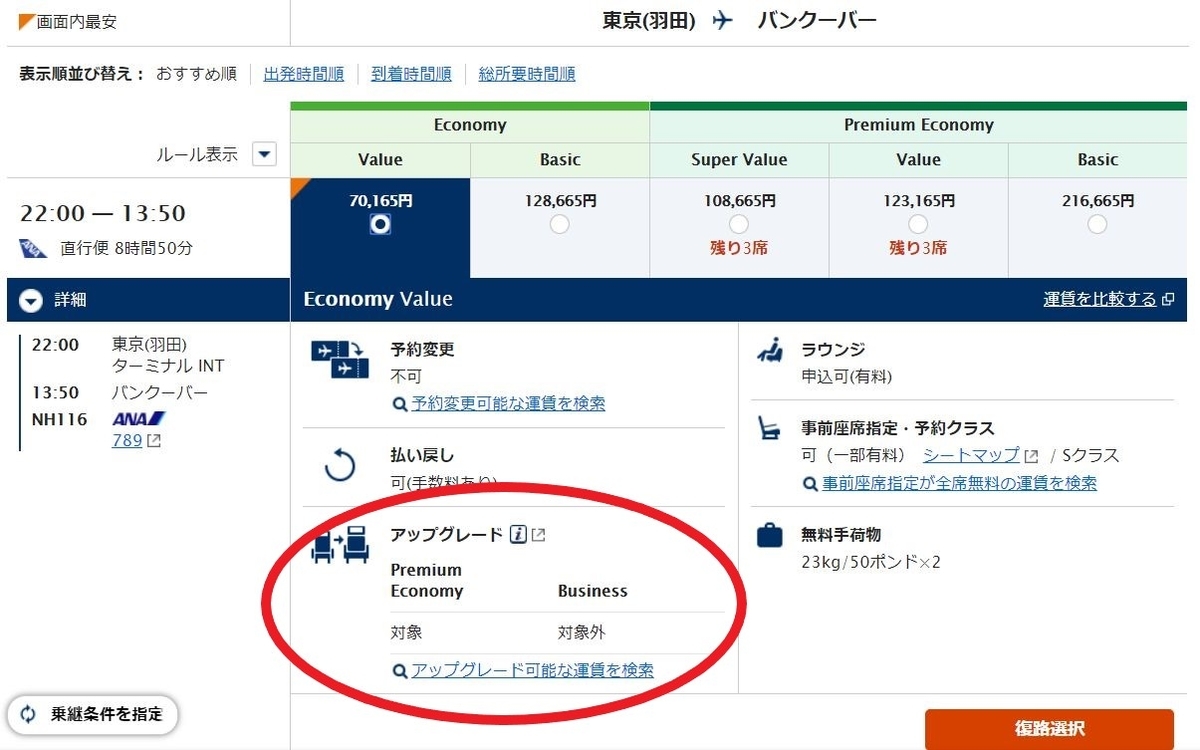Select the Economy Value 70,165円 fare radio button
The height and width of the screenshot is (750, 1200).
(380, 224)
